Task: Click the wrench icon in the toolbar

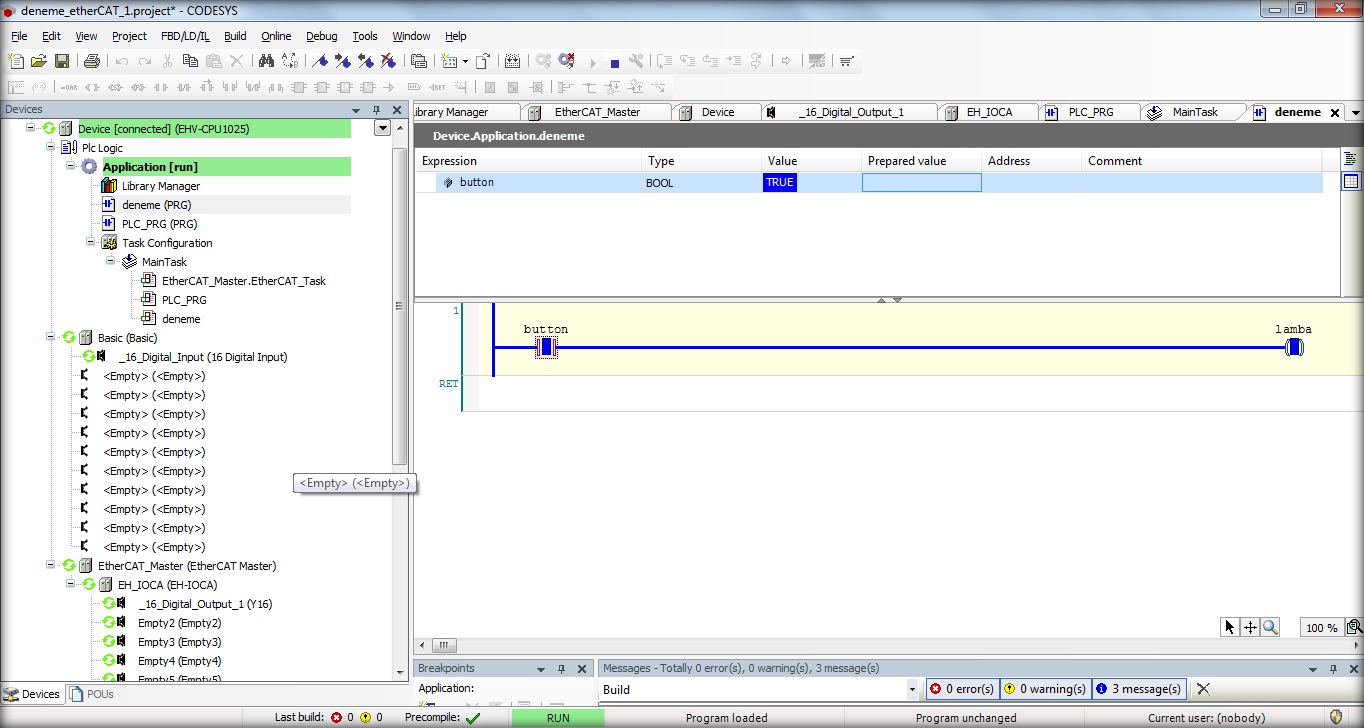Action: pos(636,61)
